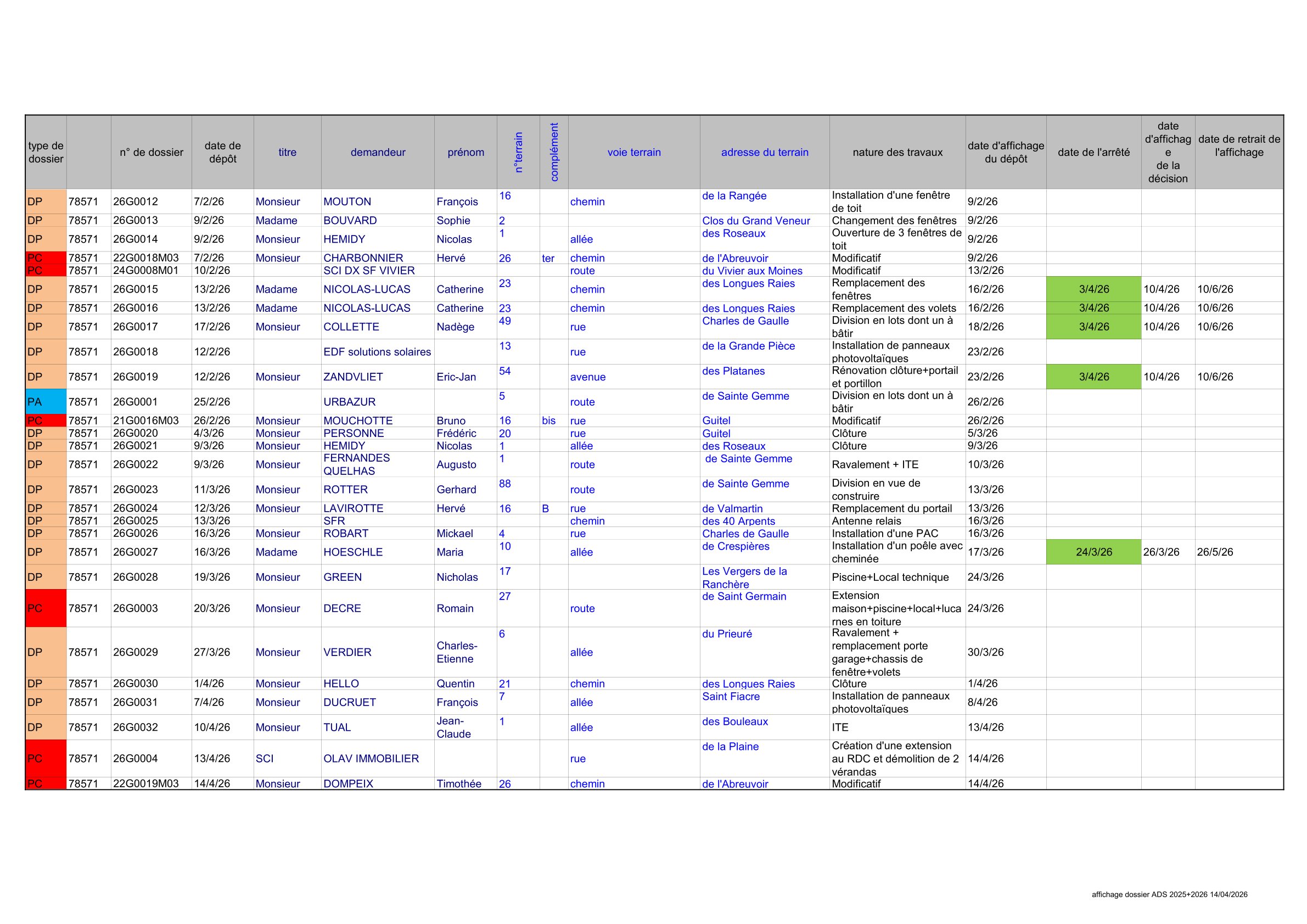Select the 'n° de dossier' header cell
1307x924 pixels.
[152, 152]
